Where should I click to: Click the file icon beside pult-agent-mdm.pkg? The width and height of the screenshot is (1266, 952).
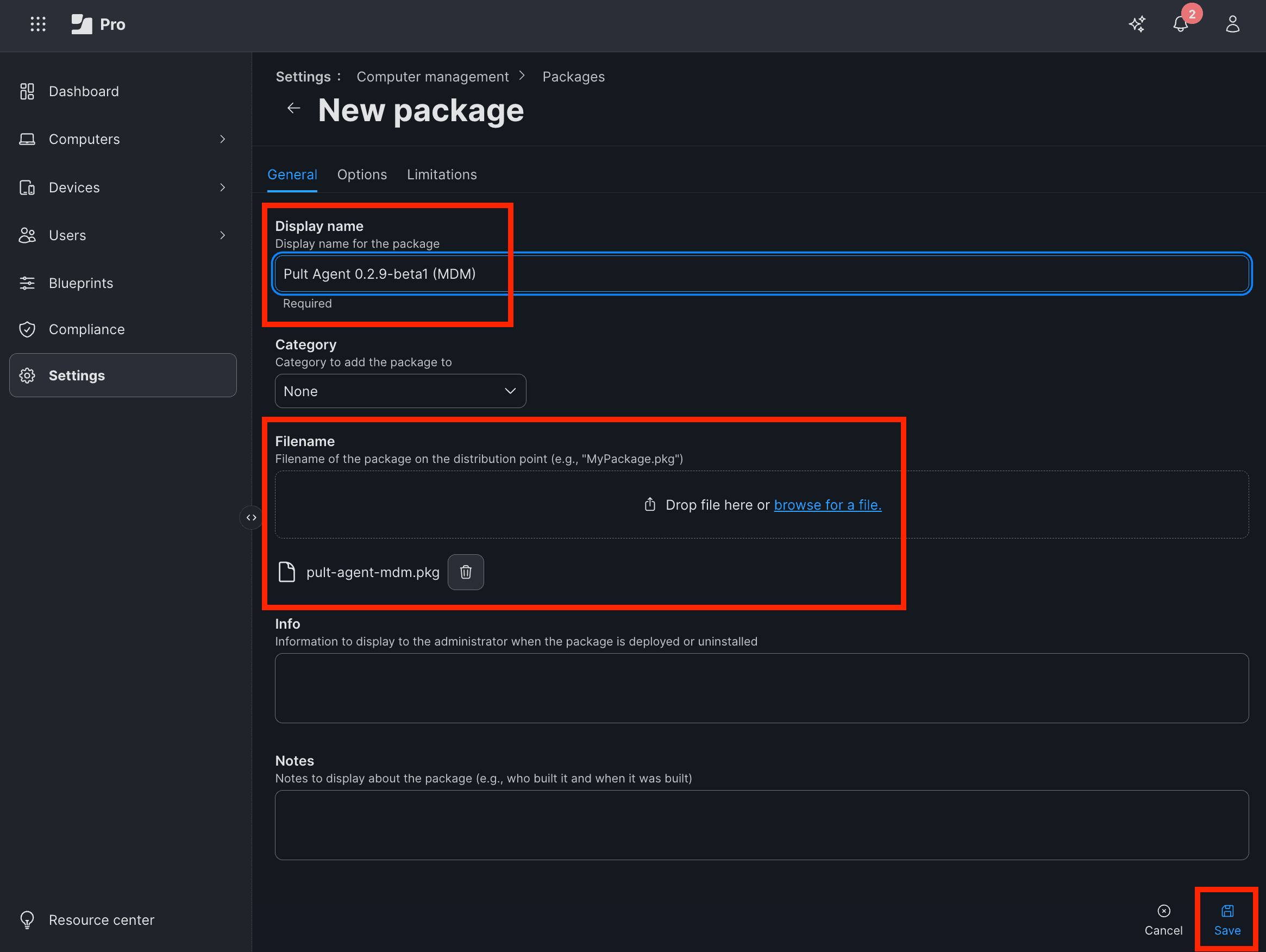(x=286, y=572)
